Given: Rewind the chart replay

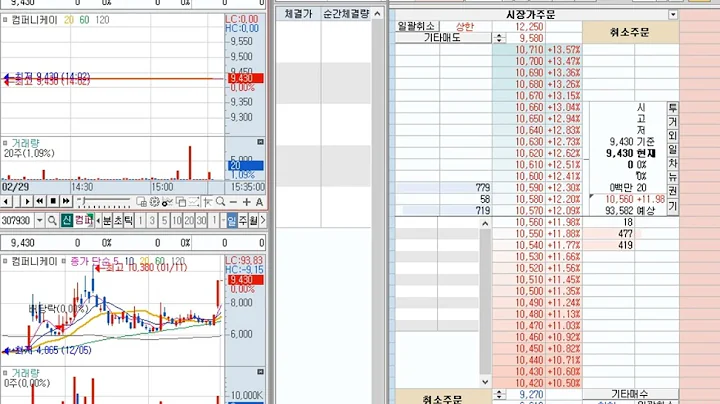Looking at the screenshot, I should click(40, 202).
